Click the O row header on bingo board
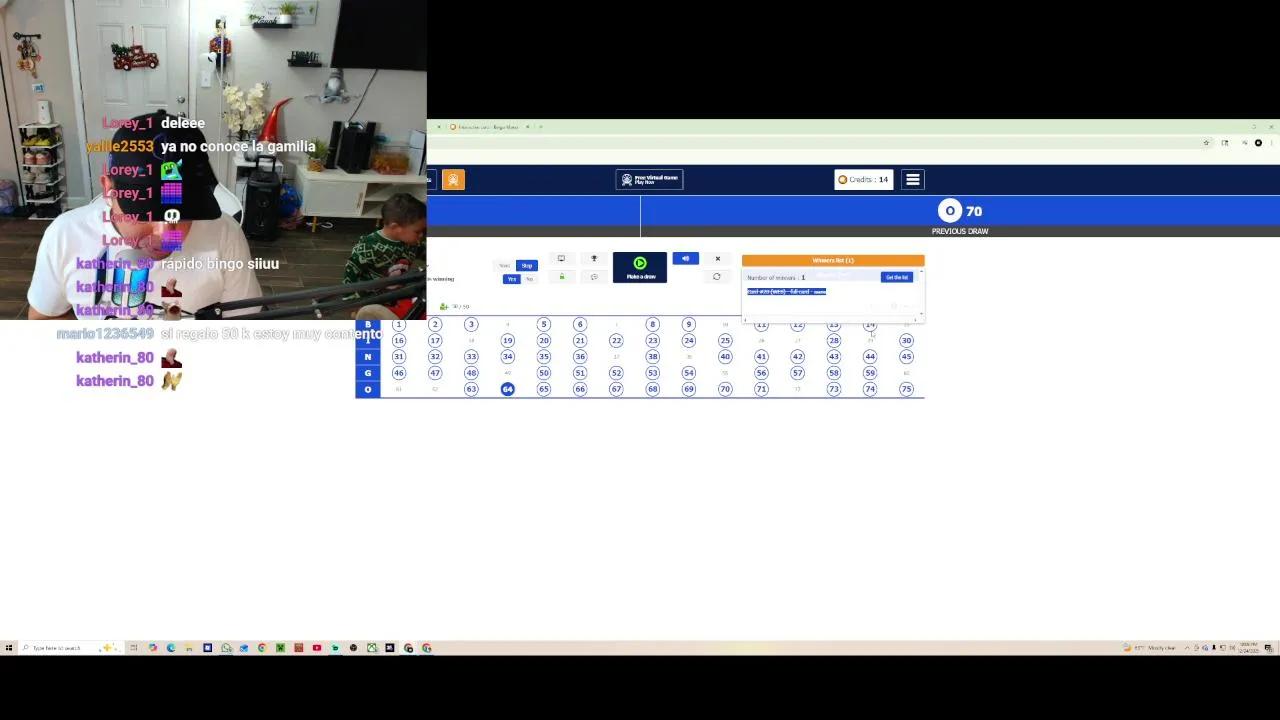 click(368, 389)
